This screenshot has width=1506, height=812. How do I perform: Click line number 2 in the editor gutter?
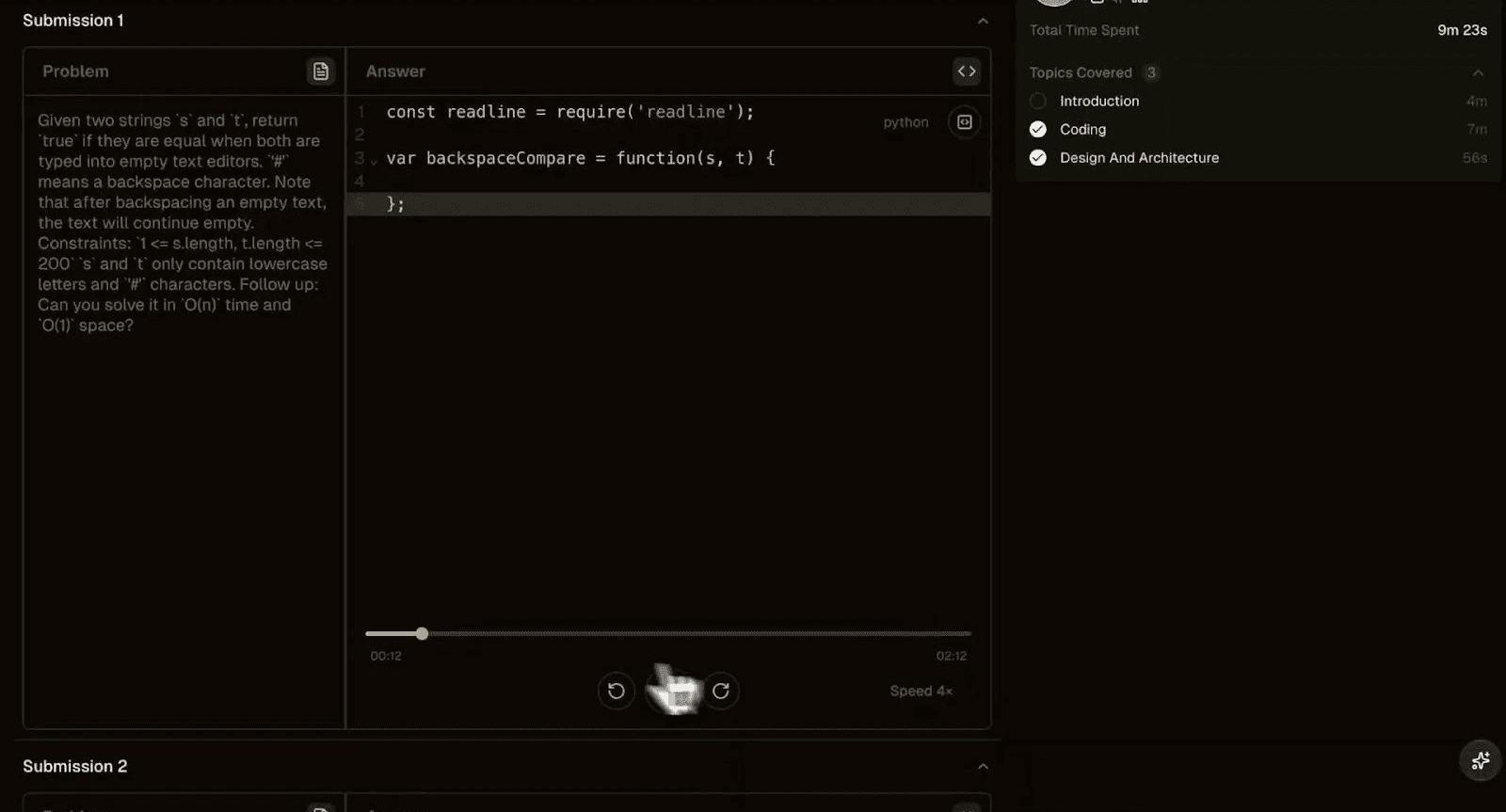point(360,135)
